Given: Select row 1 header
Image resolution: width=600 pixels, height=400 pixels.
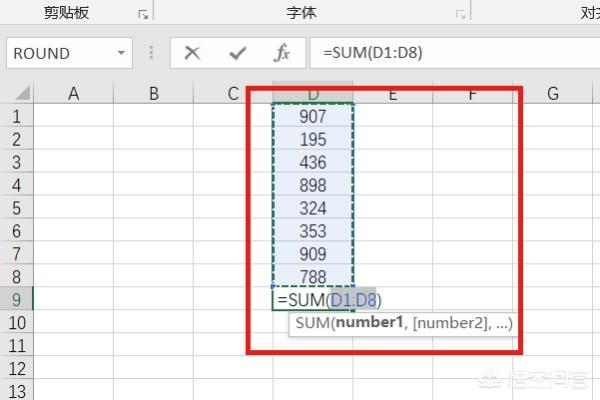Looking at the screenshot, I should coord(16,116).
